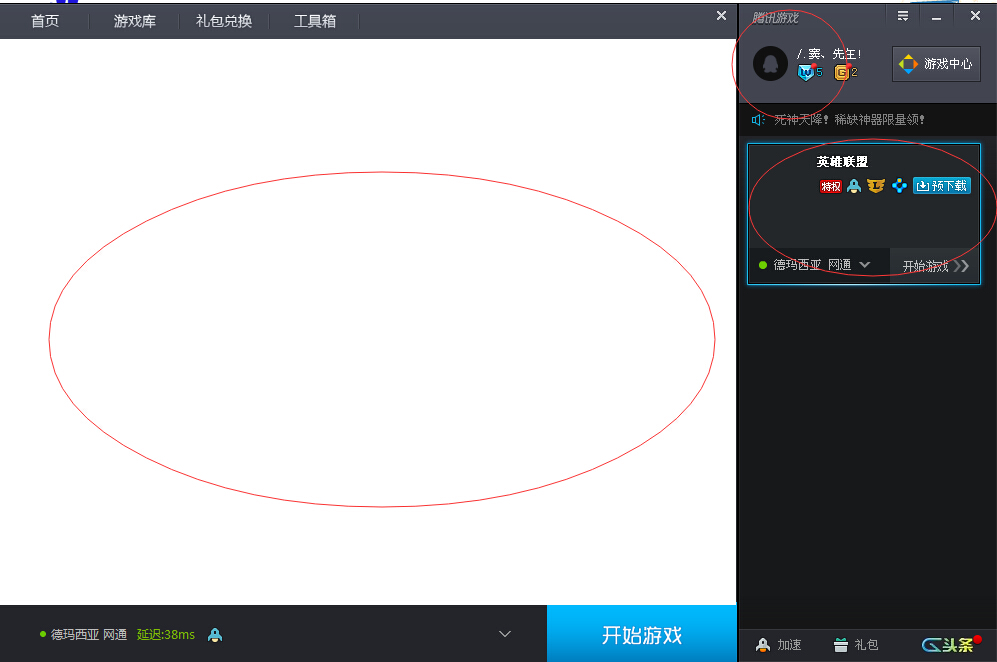Open the main menu dropdown in title bar
The height and width of the screenshot is (662, 997).
903,16
